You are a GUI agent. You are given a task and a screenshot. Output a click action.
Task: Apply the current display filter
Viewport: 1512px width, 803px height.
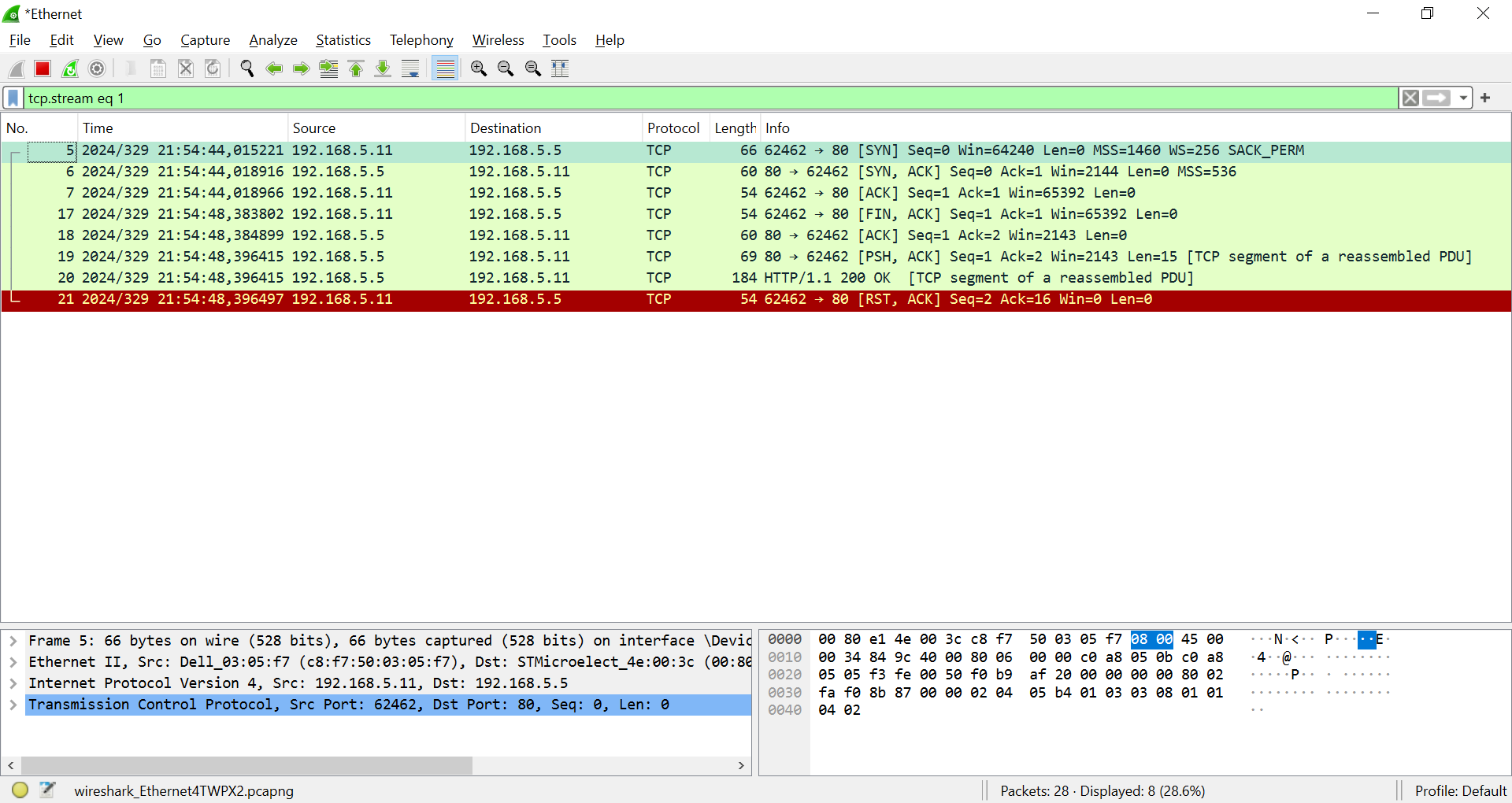coord(1436,98)
